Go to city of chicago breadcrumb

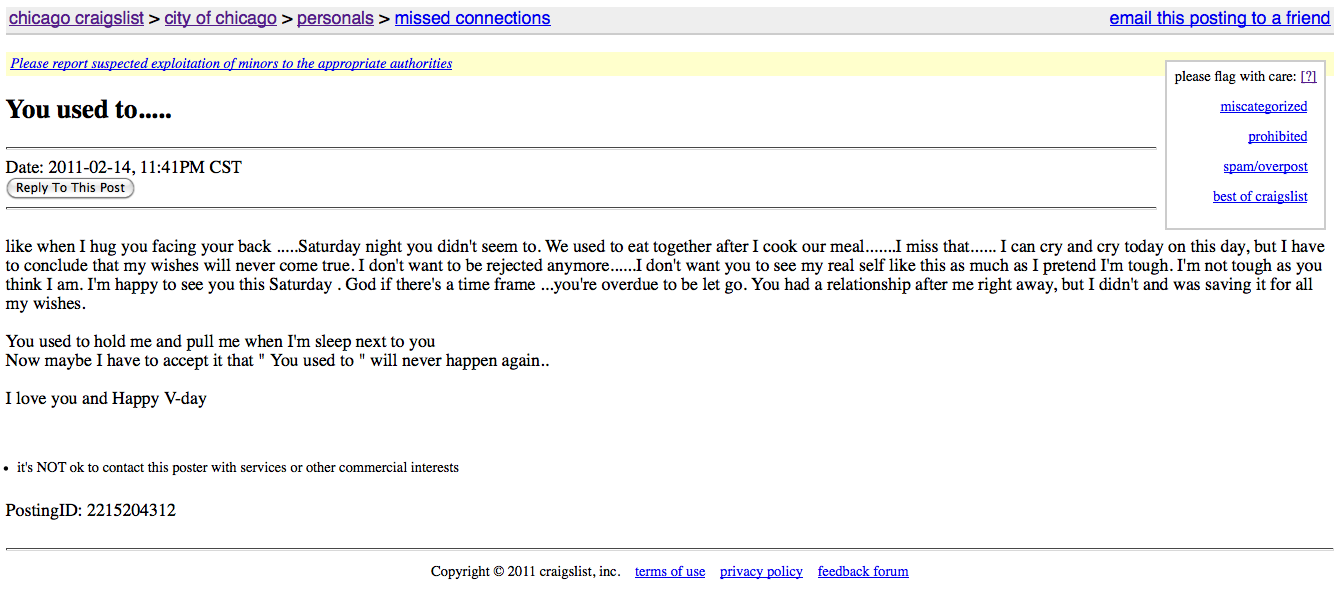point(220,18)
